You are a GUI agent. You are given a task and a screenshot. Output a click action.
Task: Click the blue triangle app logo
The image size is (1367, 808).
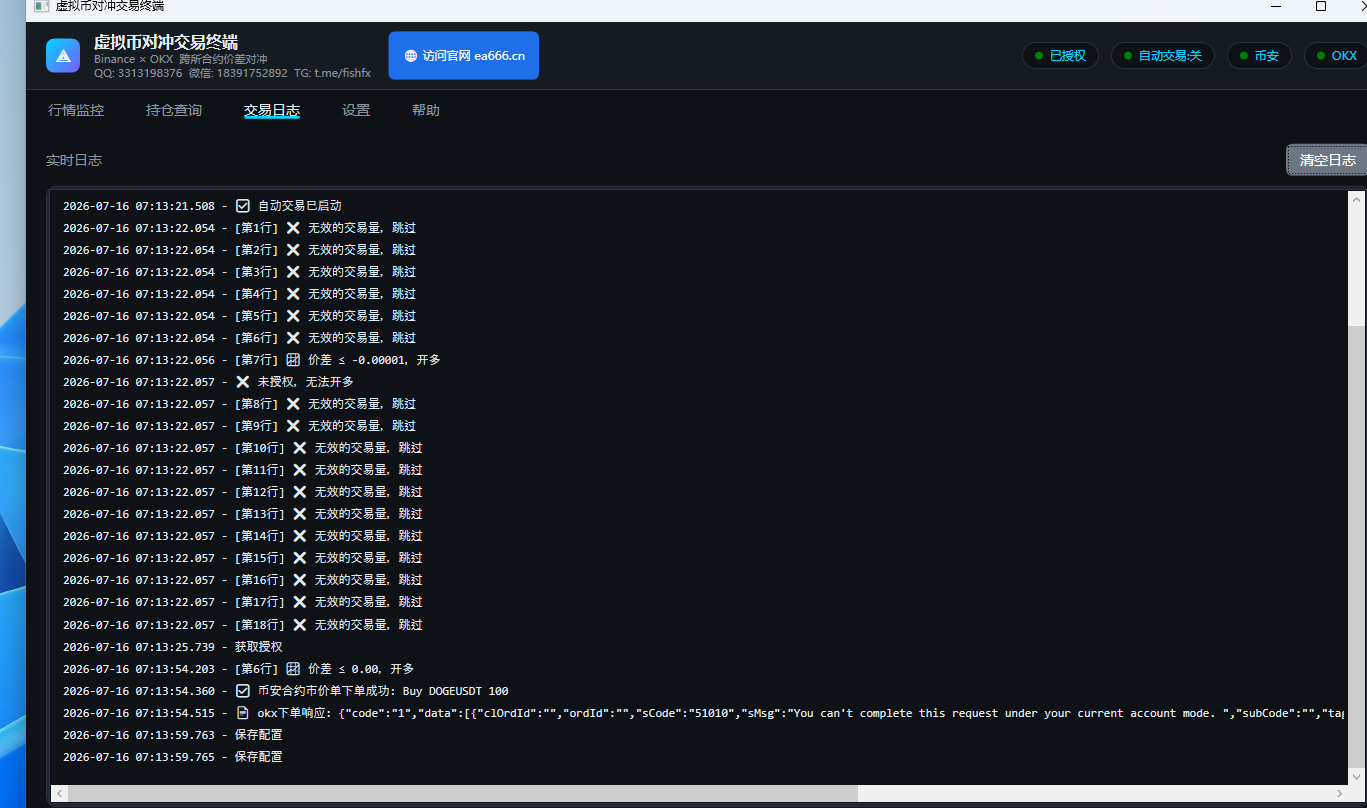click(x=63, y=56)
